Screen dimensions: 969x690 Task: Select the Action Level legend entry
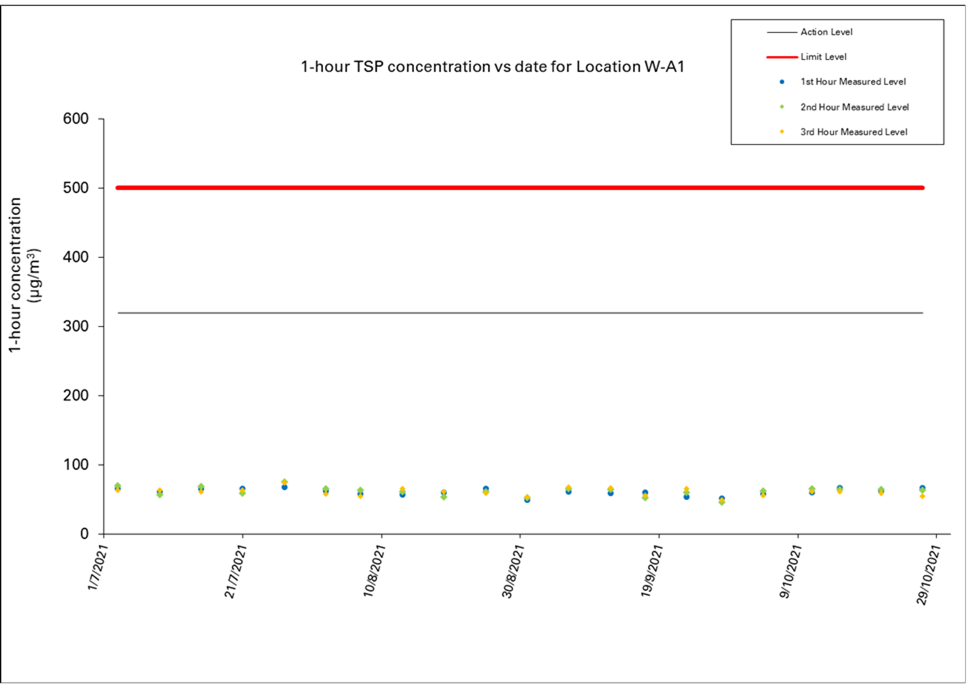pos(826,32)
